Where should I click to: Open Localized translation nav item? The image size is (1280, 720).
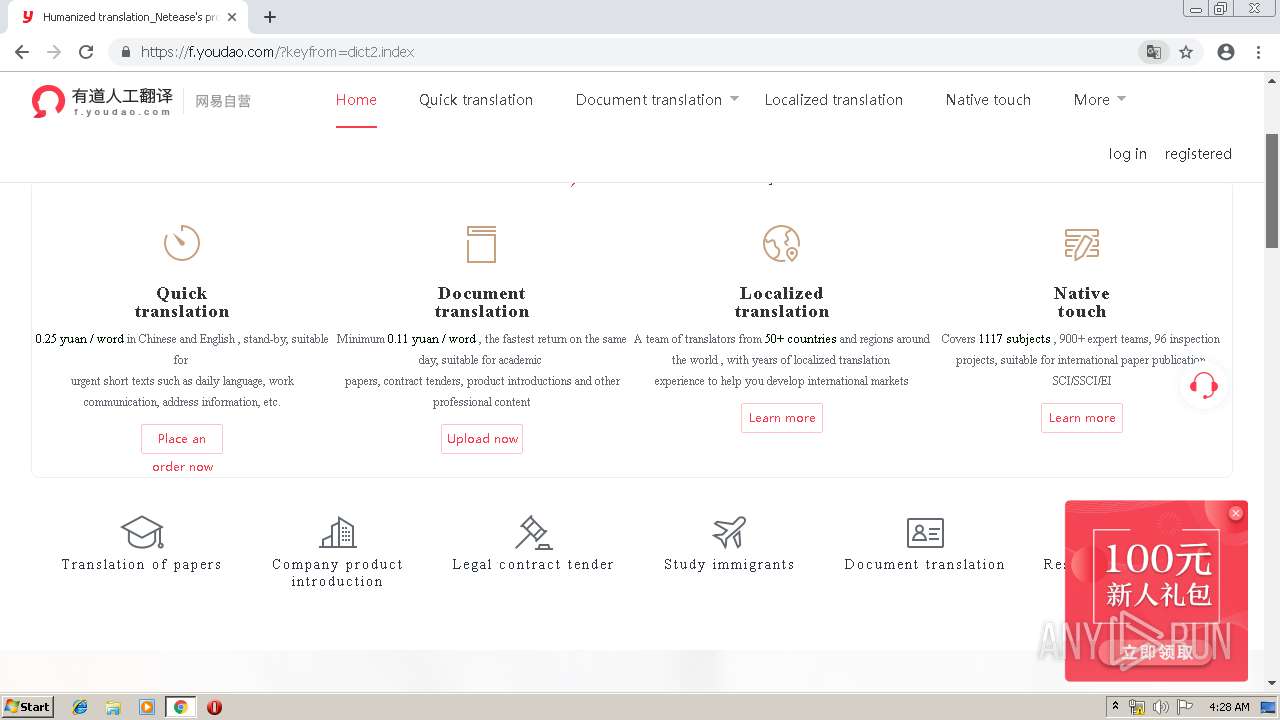tap(834, 100)
